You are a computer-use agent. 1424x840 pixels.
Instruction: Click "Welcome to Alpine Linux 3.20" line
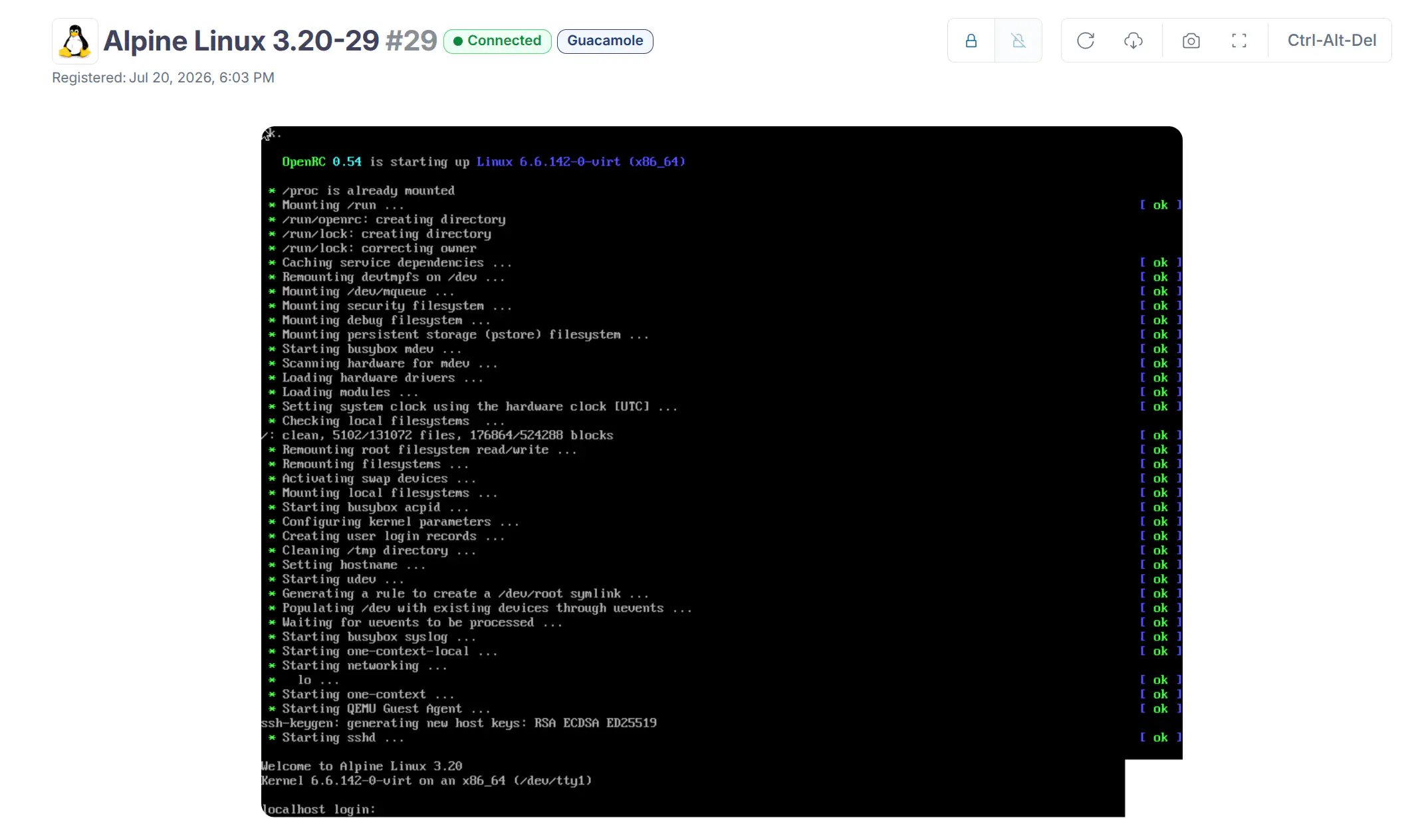(x=362, y=766)
